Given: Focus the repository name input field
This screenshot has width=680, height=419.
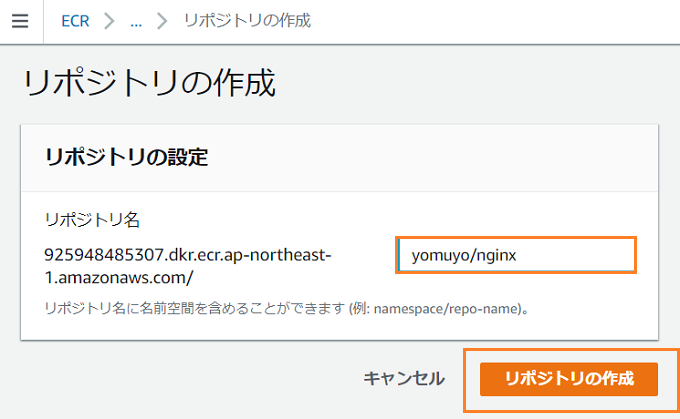Looking at the screenshot, I should 516,255.
